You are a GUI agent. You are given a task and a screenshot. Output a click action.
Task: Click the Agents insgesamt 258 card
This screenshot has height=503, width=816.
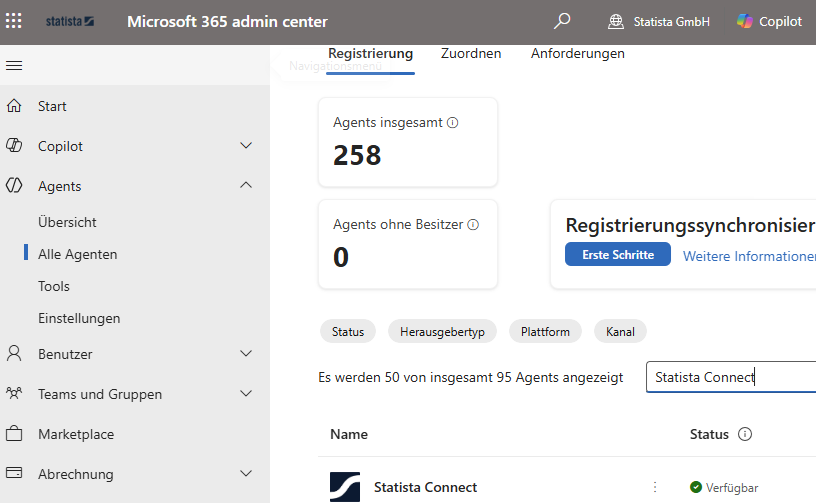point(407,142)
